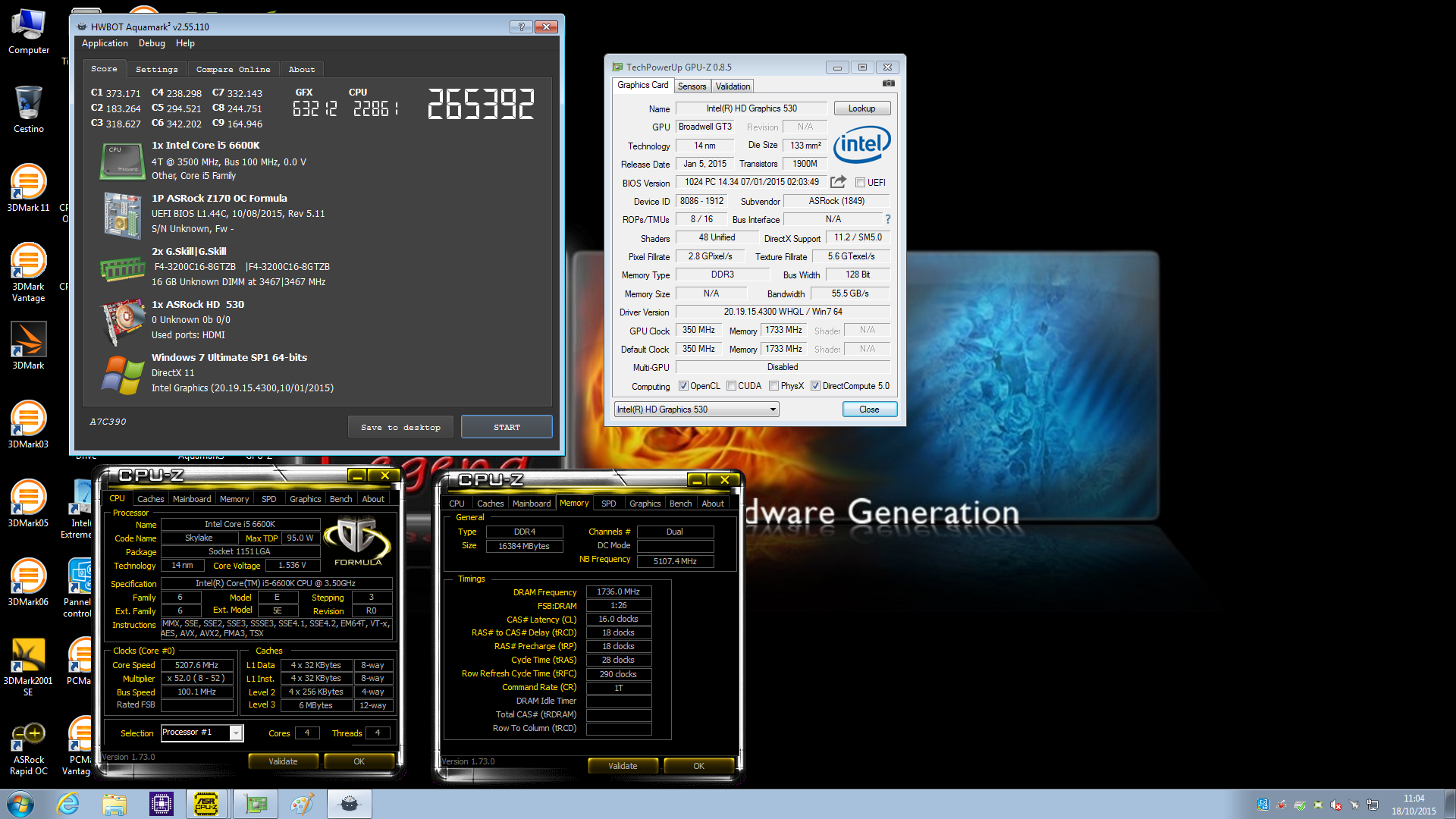The height and width of the screenshot is (819, 1456).
Task: Toggle the CUDA checkbox
Action: [x=731, y=386]
